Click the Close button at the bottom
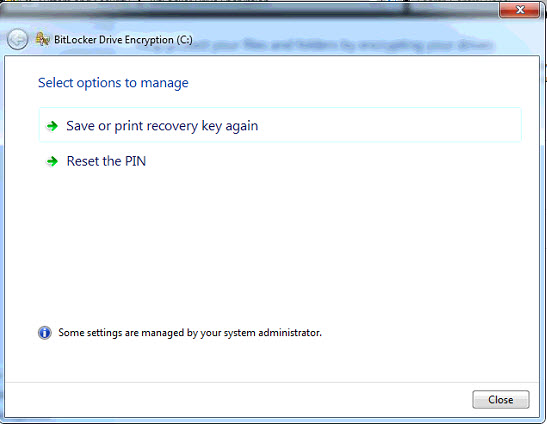 point(501,400)
